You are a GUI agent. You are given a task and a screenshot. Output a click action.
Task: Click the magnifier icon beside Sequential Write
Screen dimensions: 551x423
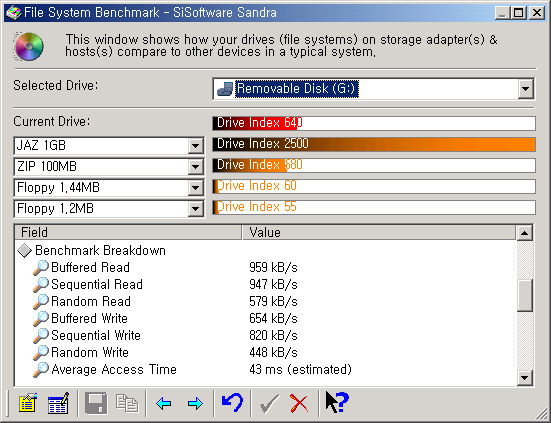pyautogui.click(x=41, y=336)
